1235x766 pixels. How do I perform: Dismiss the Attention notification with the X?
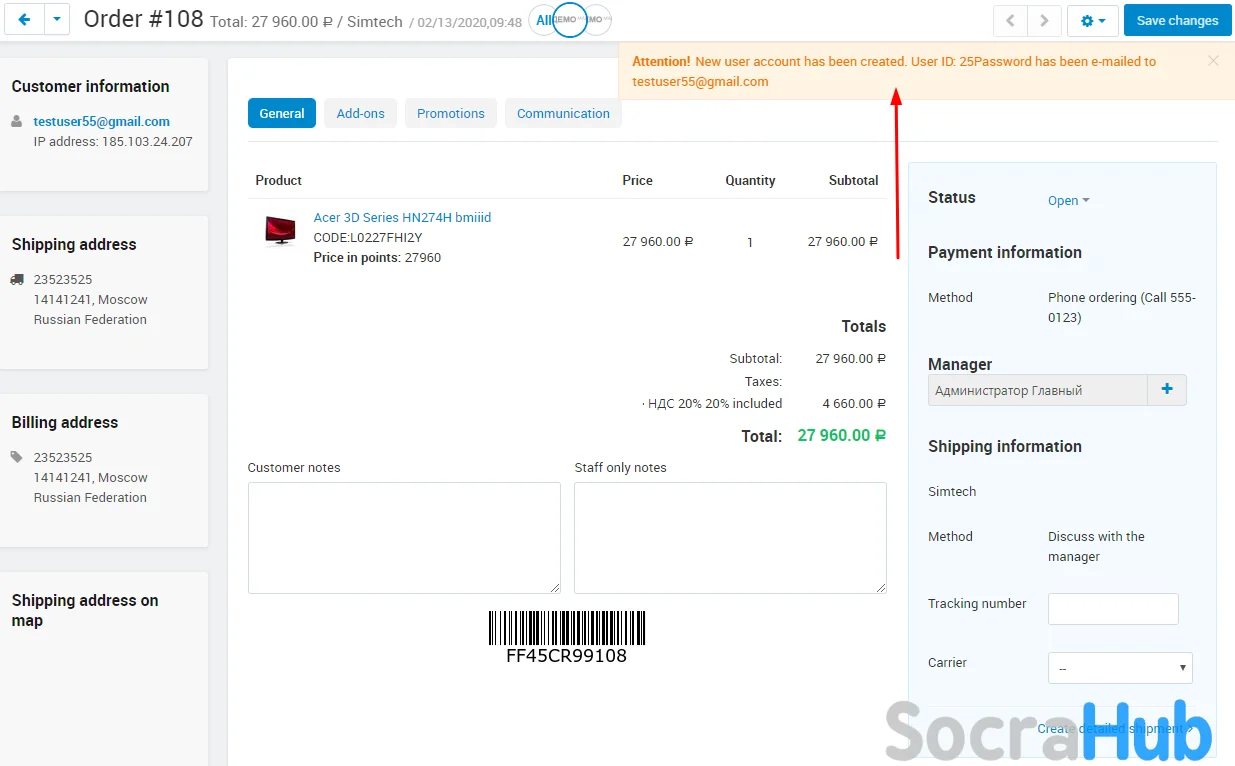(1213, 61)
